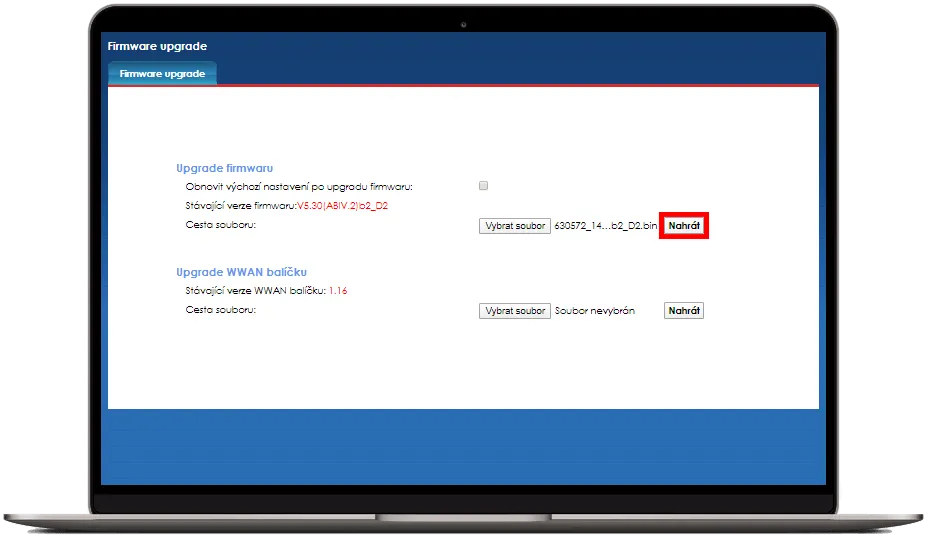
Task: Click the laptop webcam above the screen
Action: click(463, 22)
